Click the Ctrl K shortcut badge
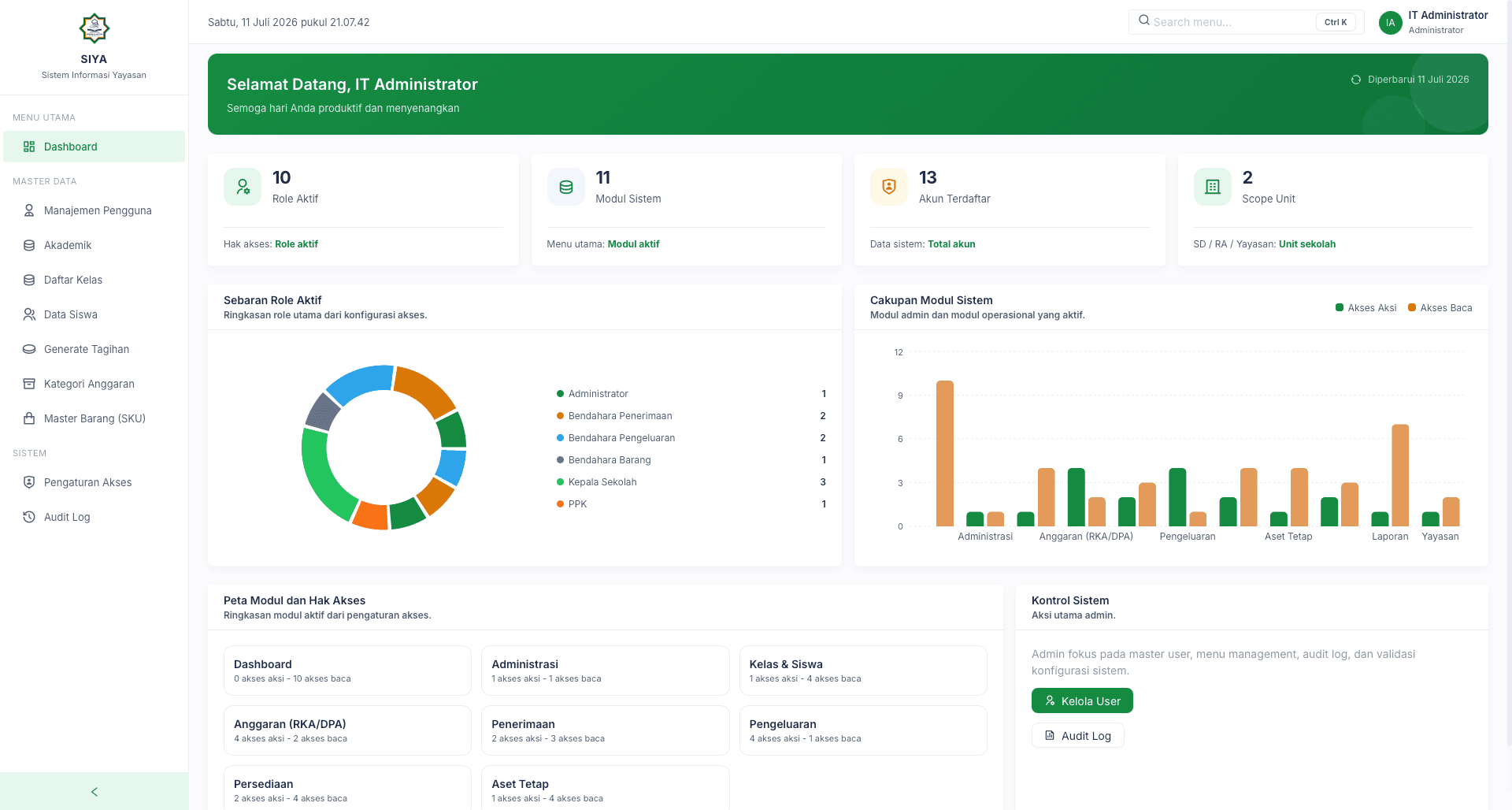Image resolution: width=1512 pixels, height=810 pixels. (1336, 22)
